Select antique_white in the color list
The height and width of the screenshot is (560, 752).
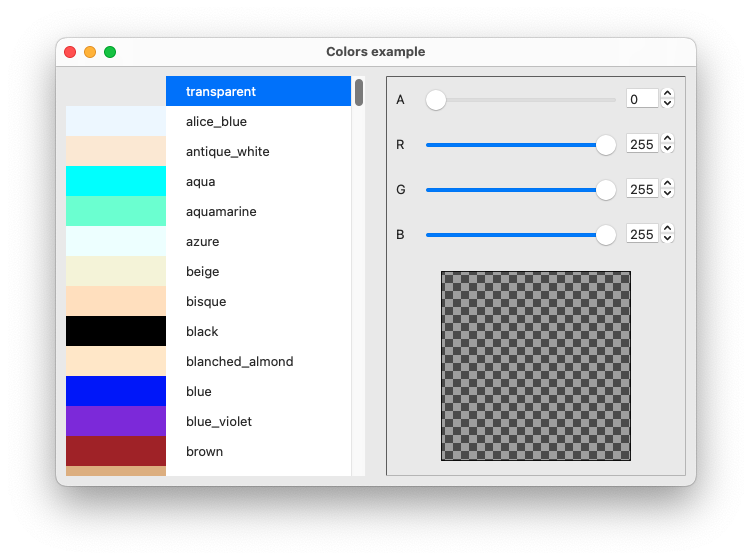point(258,152)
